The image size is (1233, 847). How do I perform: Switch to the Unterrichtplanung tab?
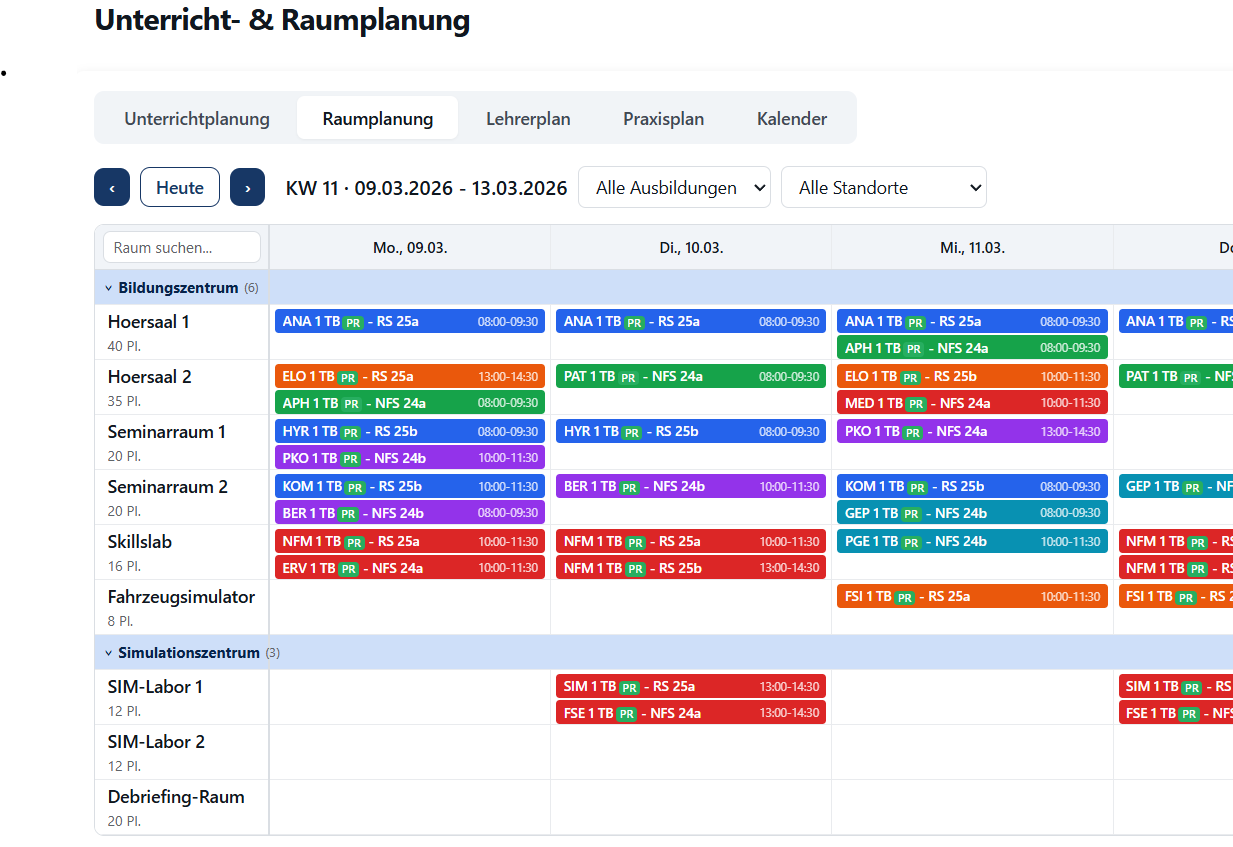[197, 119]
